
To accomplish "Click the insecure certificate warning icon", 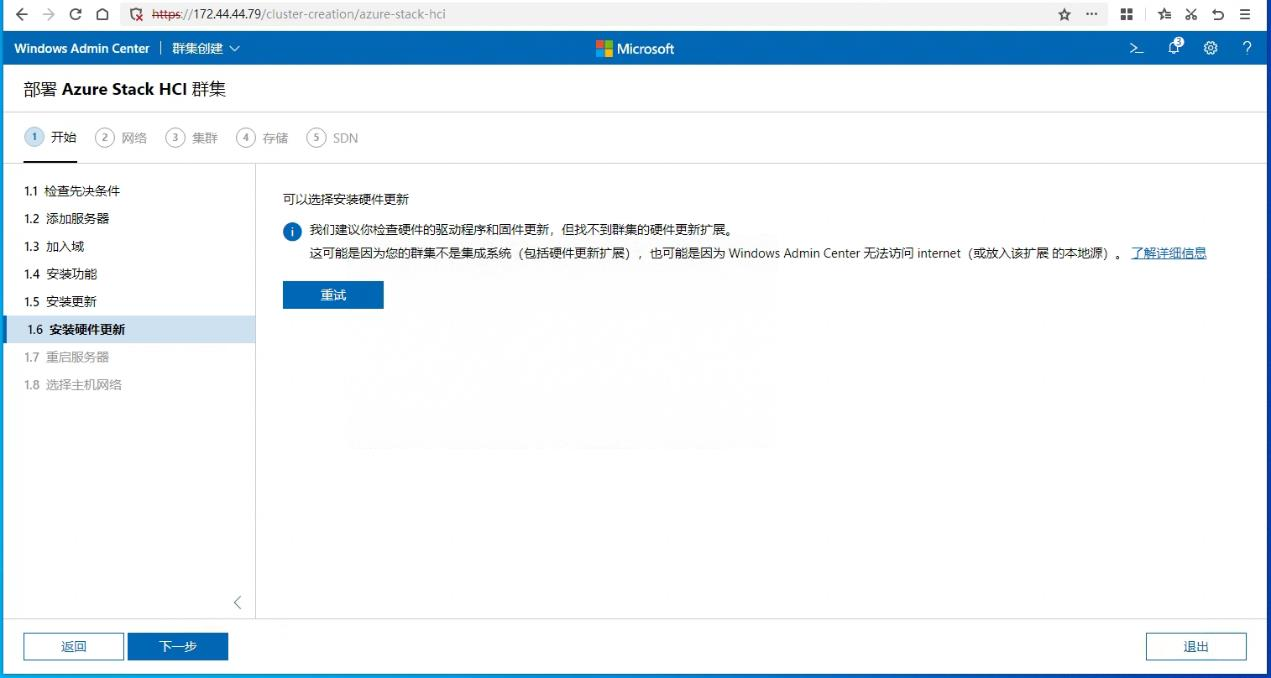I will (x=137, y=15).
